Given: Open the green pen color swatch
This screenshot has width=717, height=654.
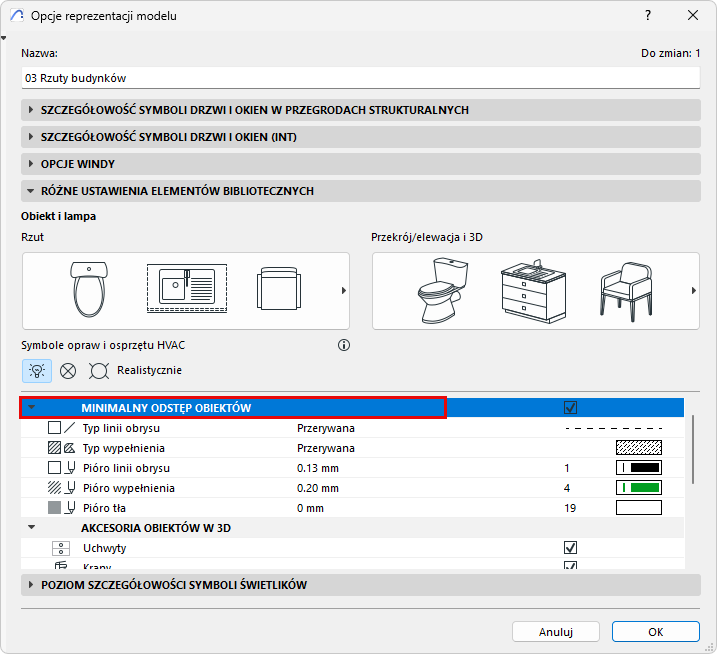Looking at the screenshot, I should click(639, 488).
